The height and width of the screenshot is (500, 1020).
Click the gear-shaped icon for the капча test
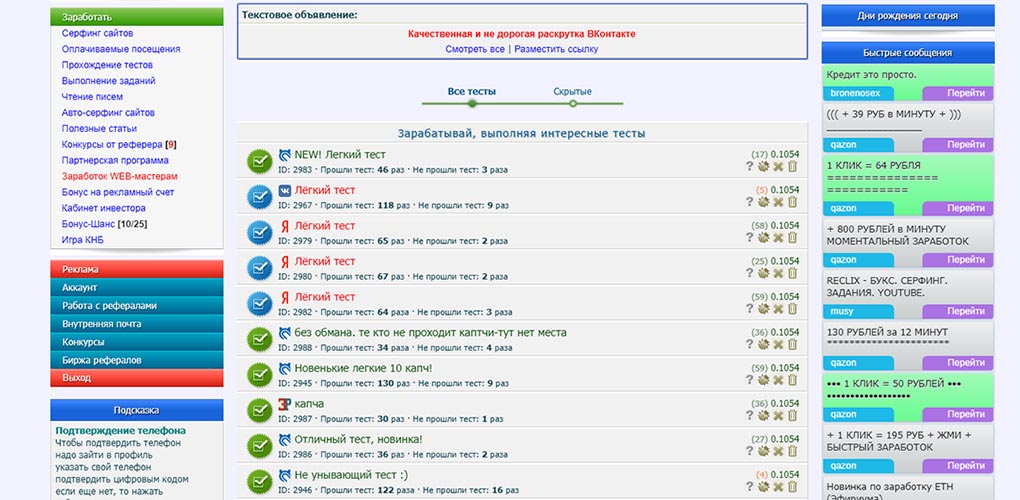pyautogui.click(x=764, y=415)
